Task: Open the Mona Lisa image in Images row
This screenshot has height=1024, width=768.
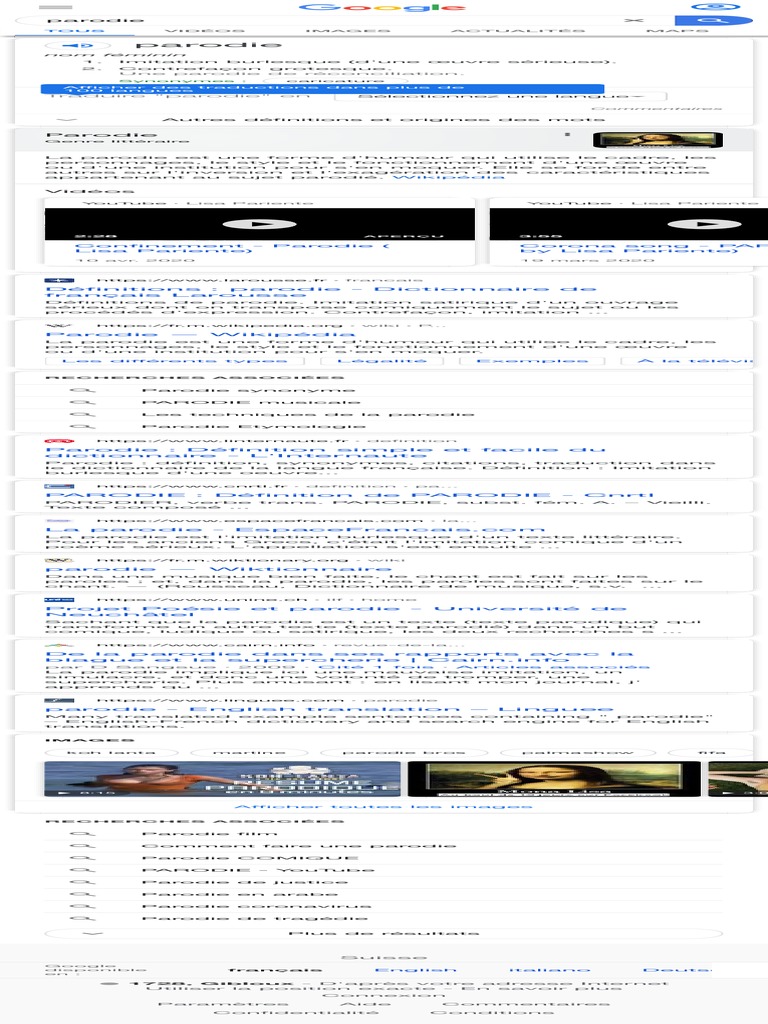Action: (x=554, y=779)
